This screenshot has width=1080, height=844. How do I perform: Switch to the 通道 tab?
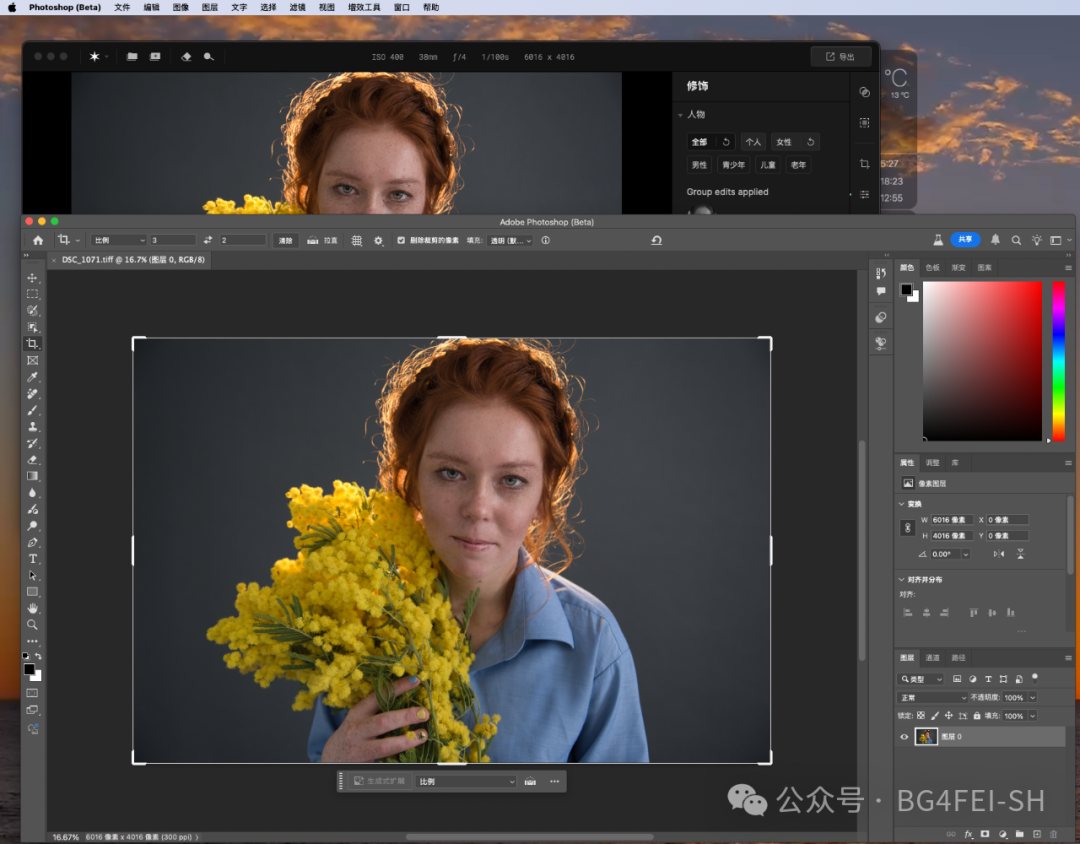pyautogui.click(x=933, y=657)
